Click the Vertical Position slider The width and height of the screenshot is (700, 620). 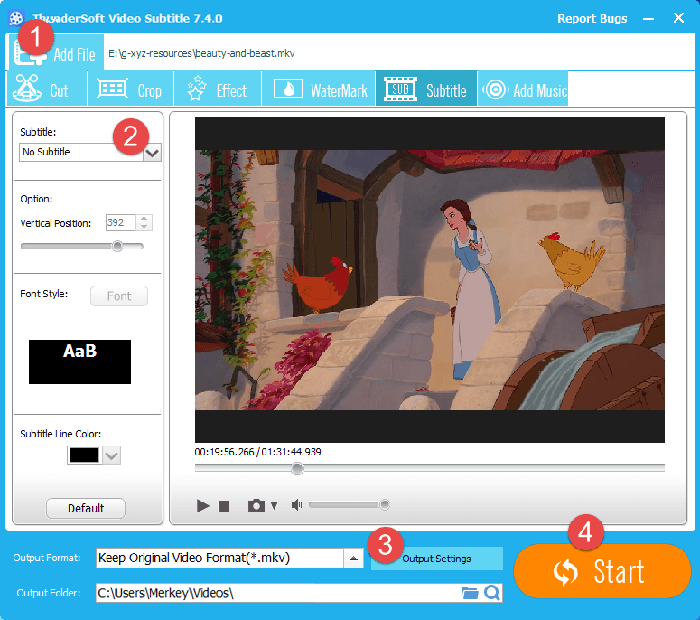click(x=82, y=246)
